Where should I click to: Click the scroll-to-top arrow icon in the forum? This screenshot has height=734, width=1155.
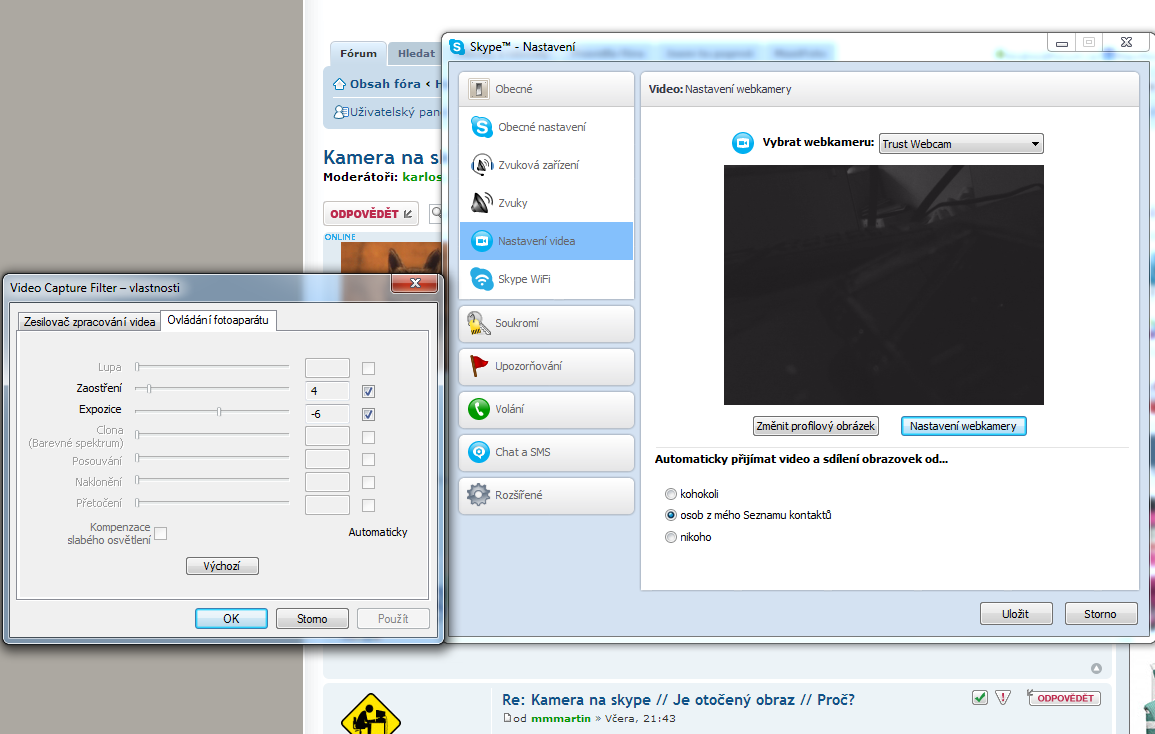pyautogui.click(x=1096, y=668)
